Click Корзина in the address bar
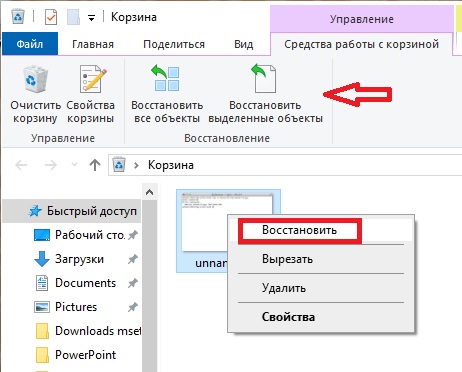Viewport: 462px width, 372px height. point(171,165)
